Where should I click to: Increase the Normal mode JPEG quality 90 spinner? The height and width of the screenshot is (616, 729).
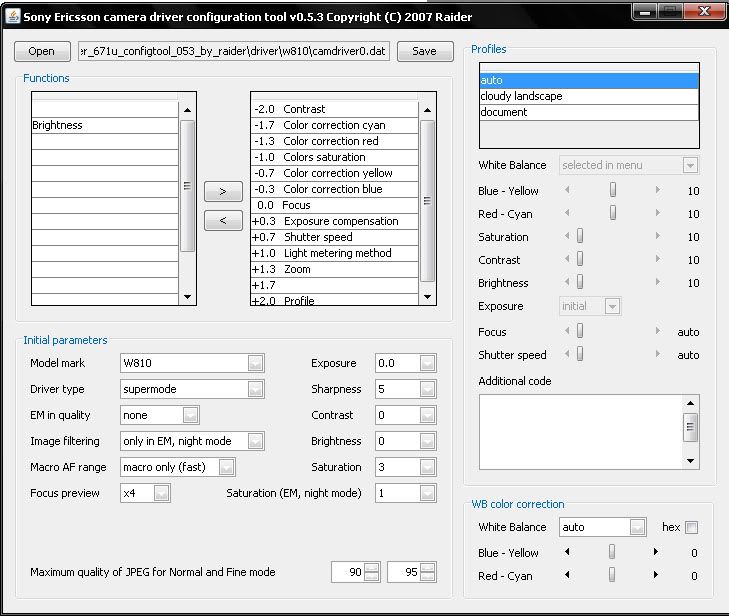[371, 568]
